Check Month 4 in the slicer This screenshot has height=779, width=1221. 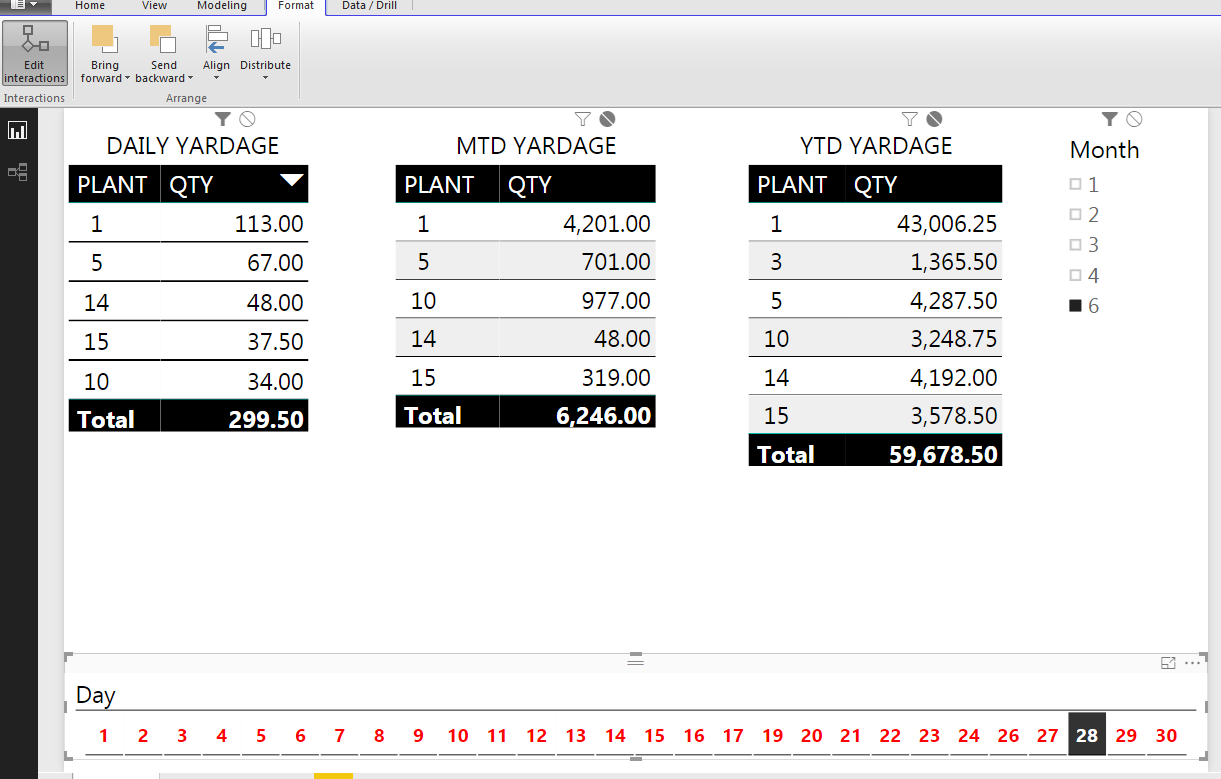pyautogui.click(x=1076, y=275)
